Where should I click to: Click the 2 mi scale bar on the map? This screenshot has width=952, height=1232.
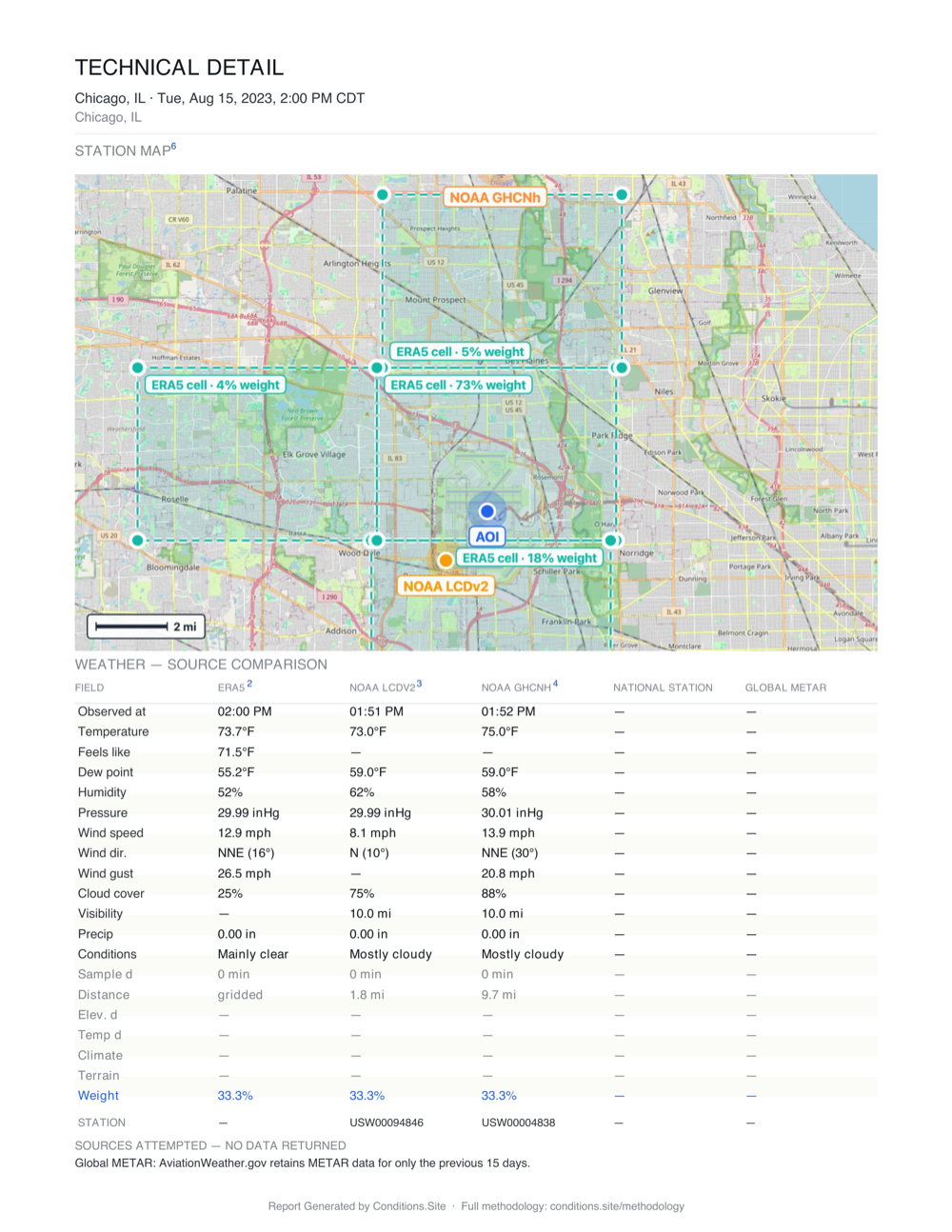point(147,626)
